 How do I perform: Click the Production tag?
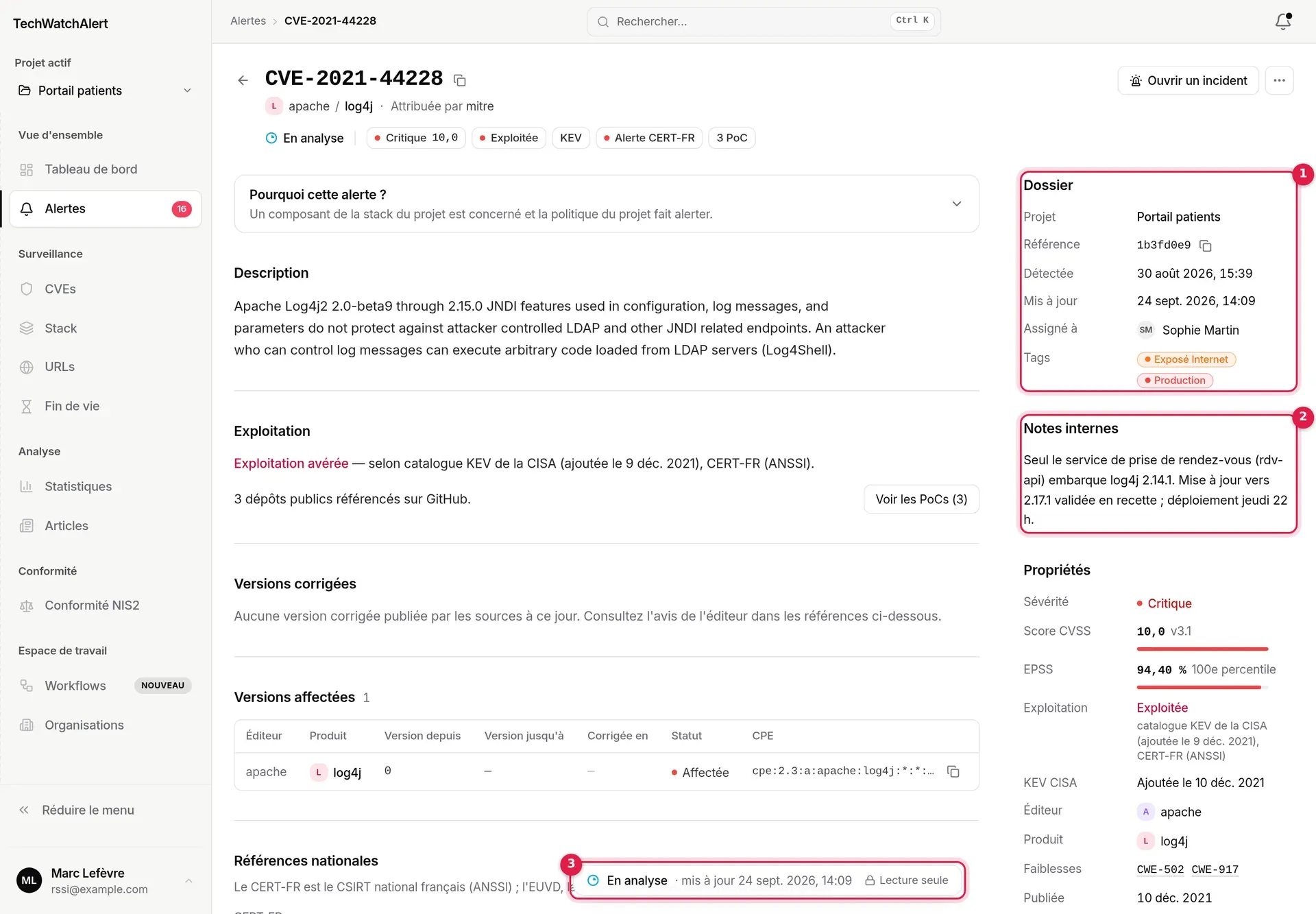1175,381
